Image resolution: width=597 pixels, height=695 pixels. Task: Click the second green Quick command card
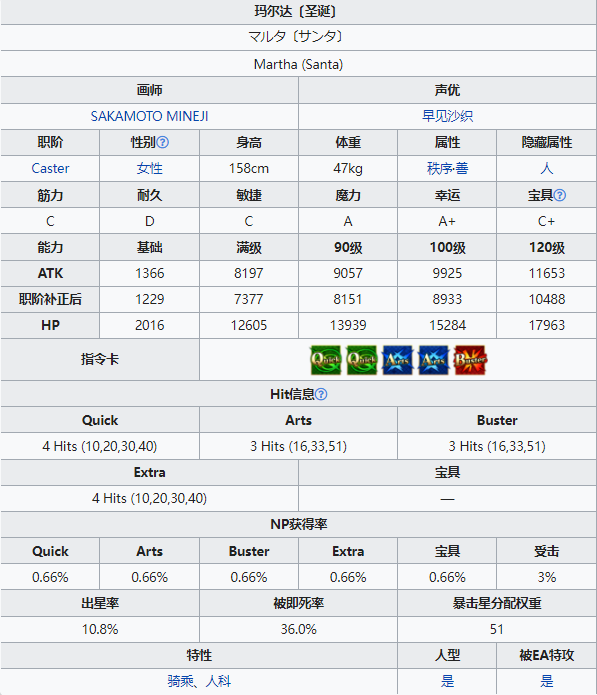click(362, 360)
